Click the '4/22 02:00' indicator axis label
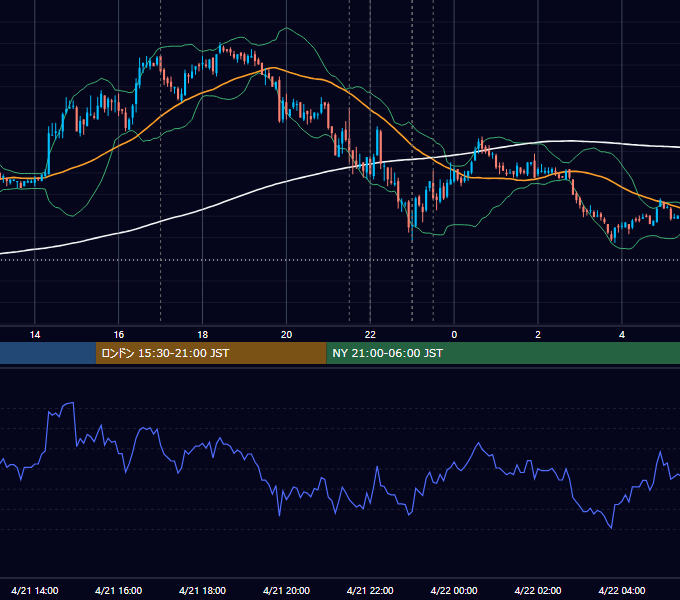This screenshot has width=680, height=600. [538, 590]
